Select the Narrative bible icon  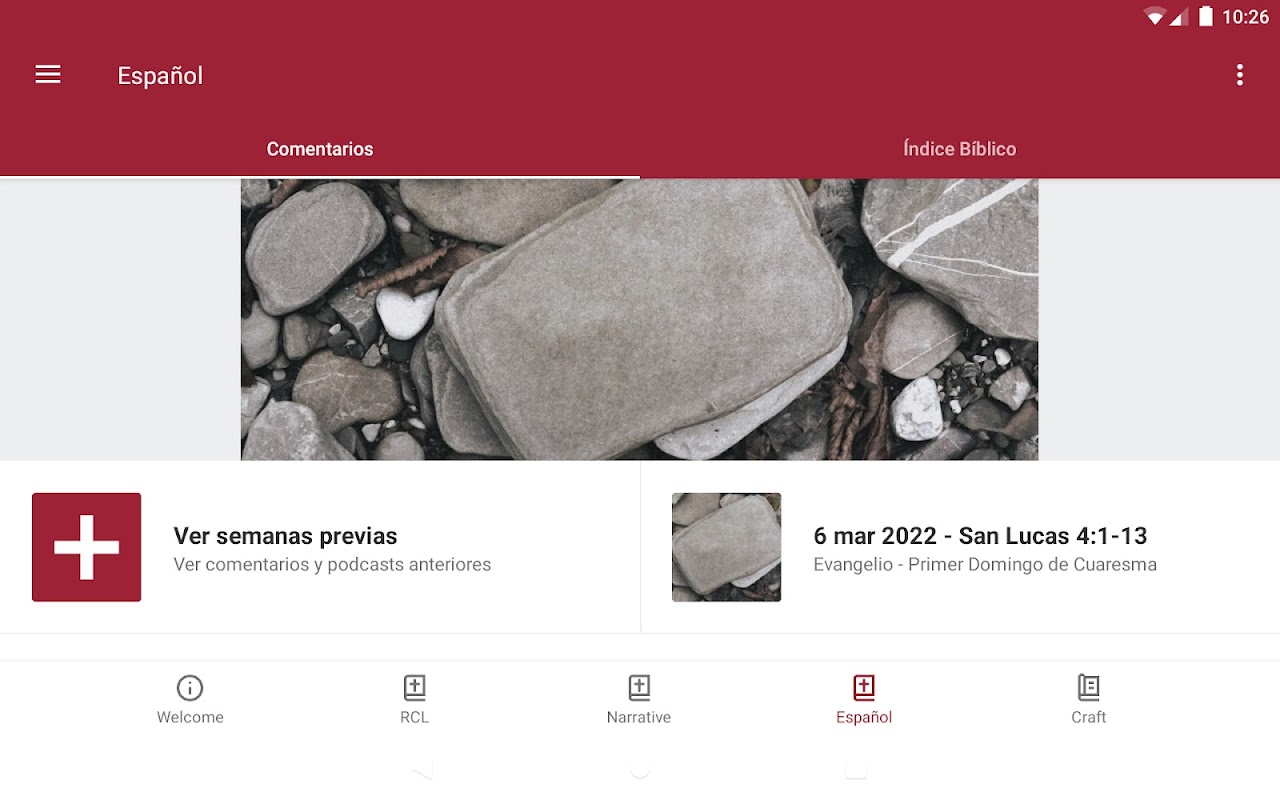point(639,688)
